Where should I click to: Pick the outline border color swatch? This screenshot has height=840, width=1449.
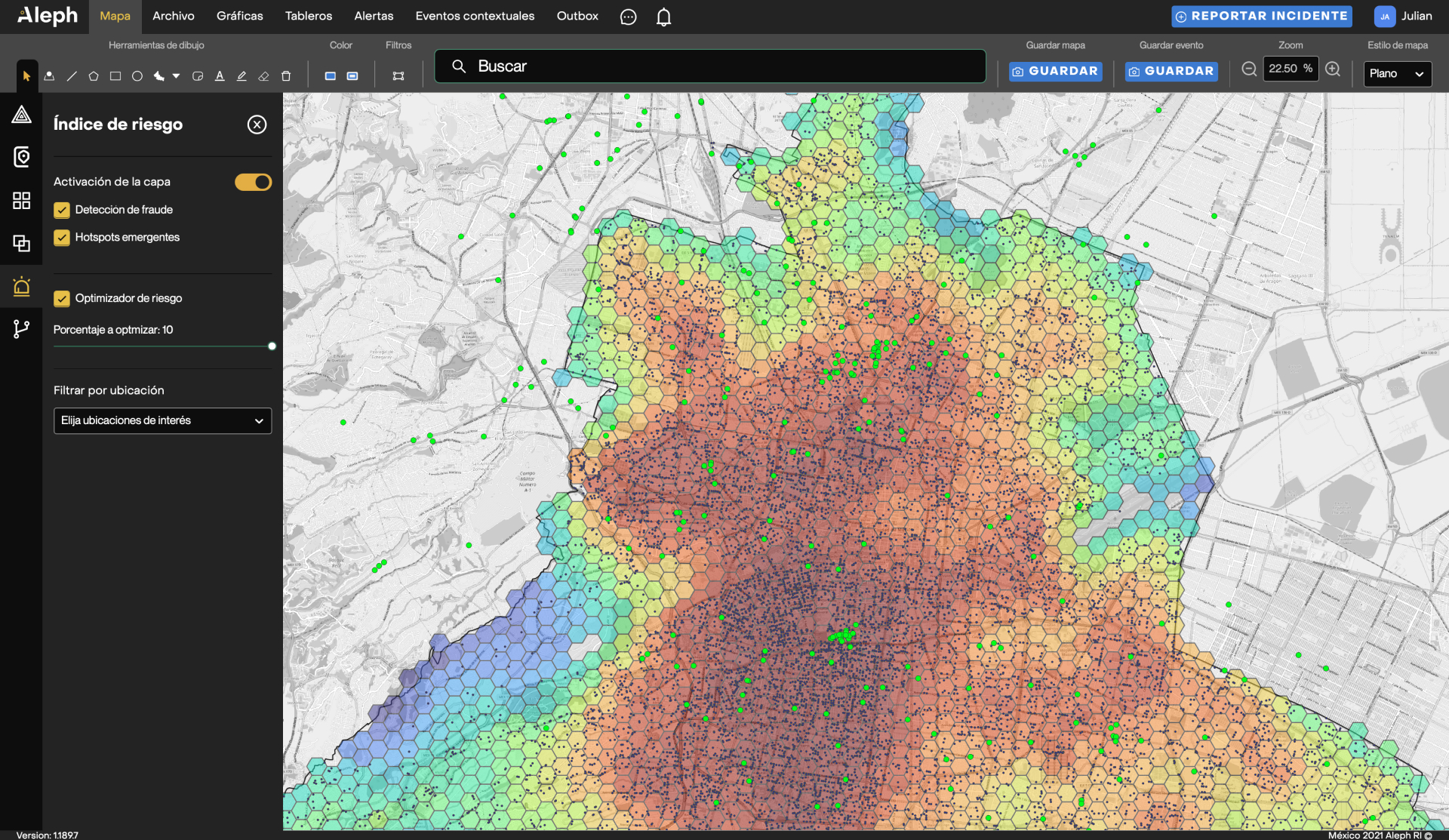point(352,76)
